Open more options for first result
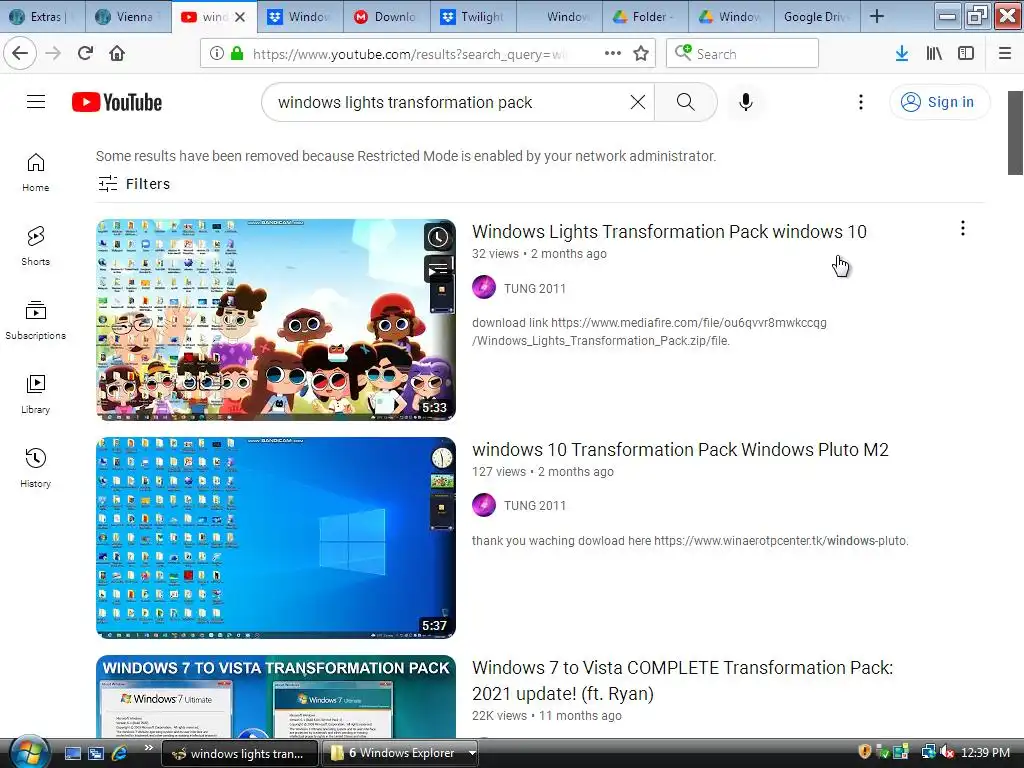The image size is (1024, 768). (963, 229)
